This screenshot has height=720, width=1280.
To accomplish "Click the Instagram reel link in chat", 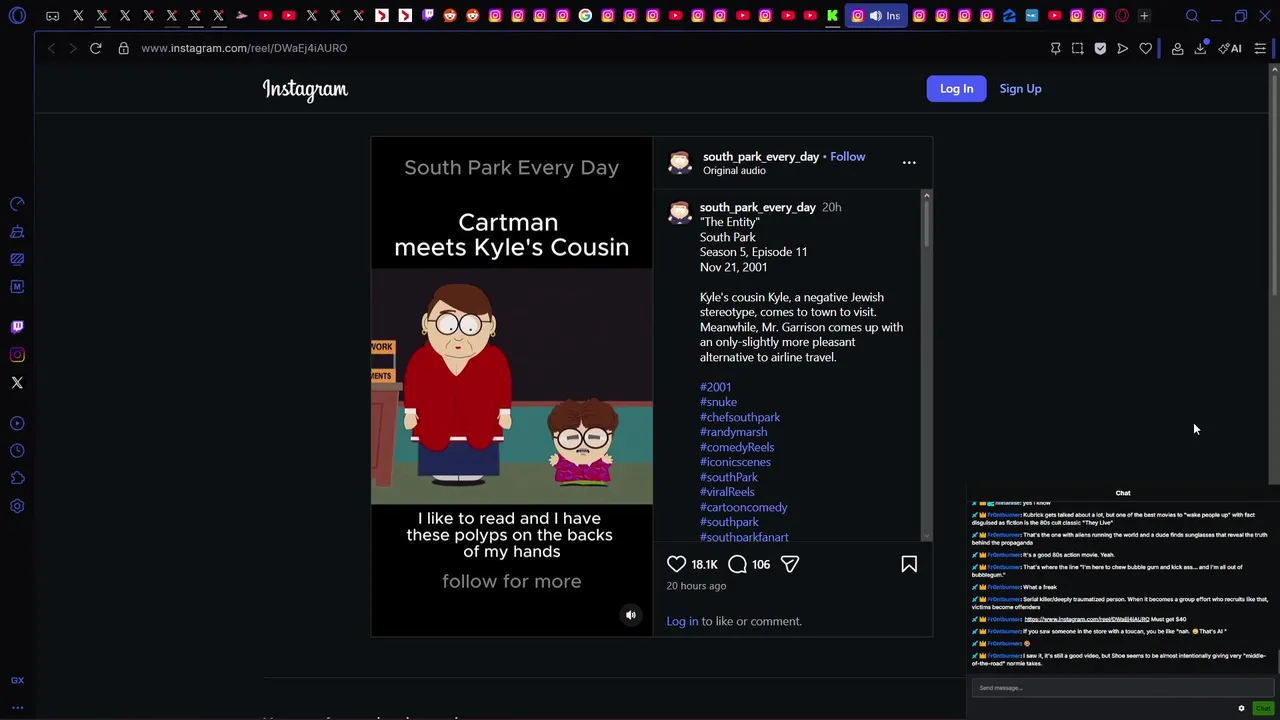I will pyautogui.click(x=1086, y=619).
